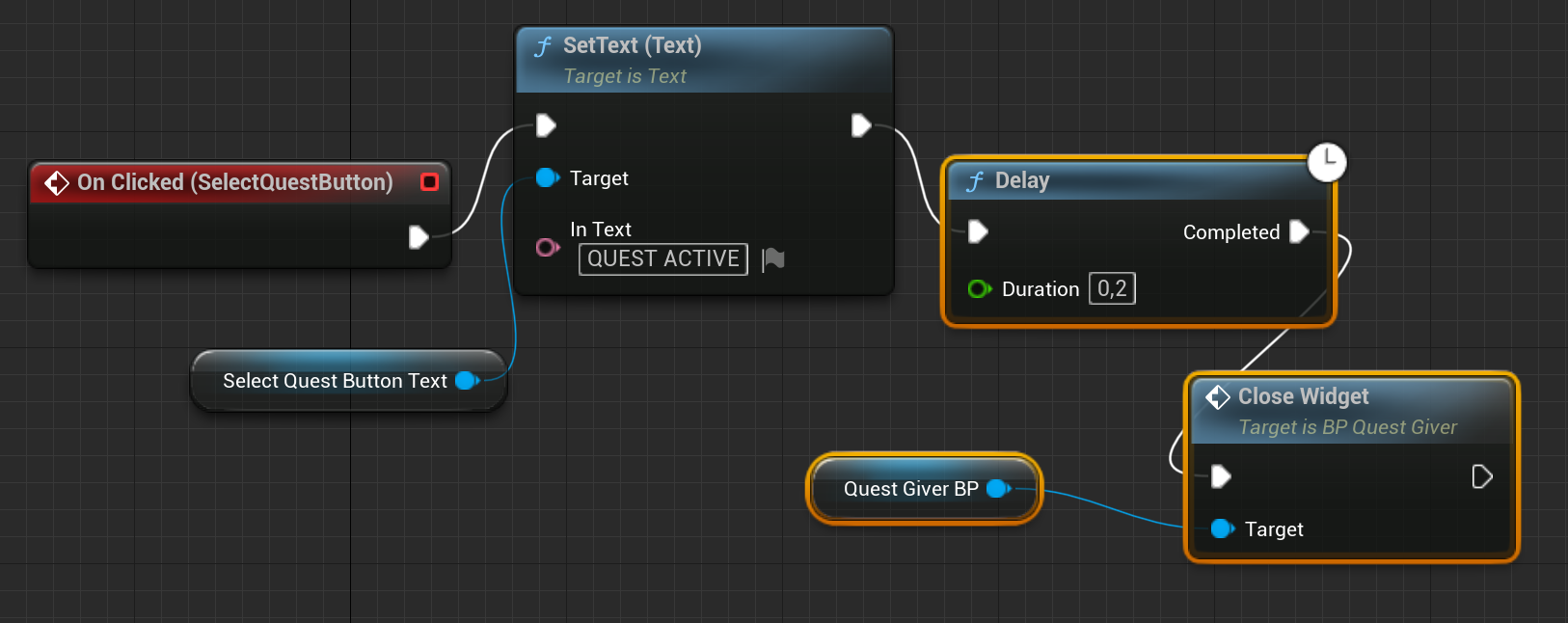Image resolution: width=1568 pixels, height=623 pixels.
Task: Click the green Duration pin on Delay
Action: click(979, 288)
